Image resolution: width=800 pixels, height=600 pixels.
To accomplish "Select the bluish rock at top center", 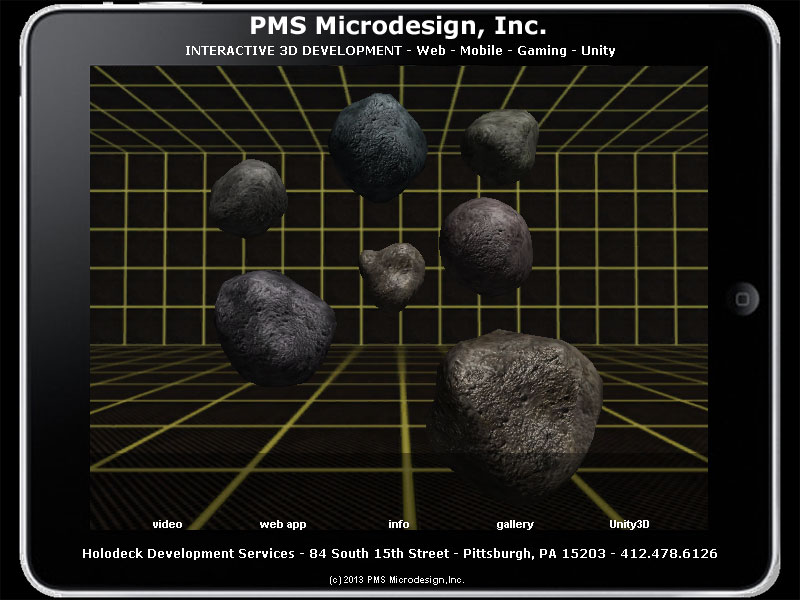I will (378, 146).
